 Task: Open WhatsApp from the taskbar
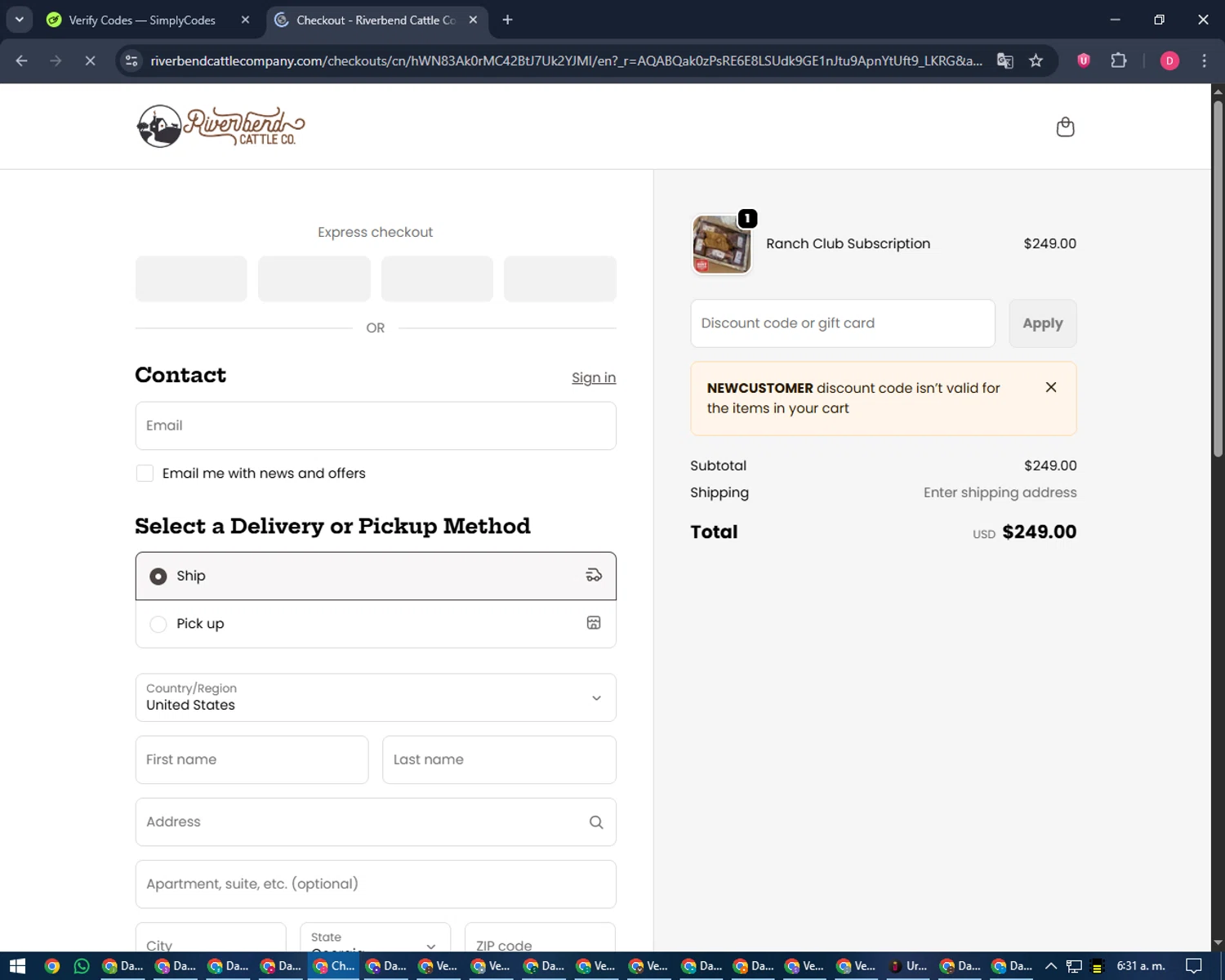(82, 966)
